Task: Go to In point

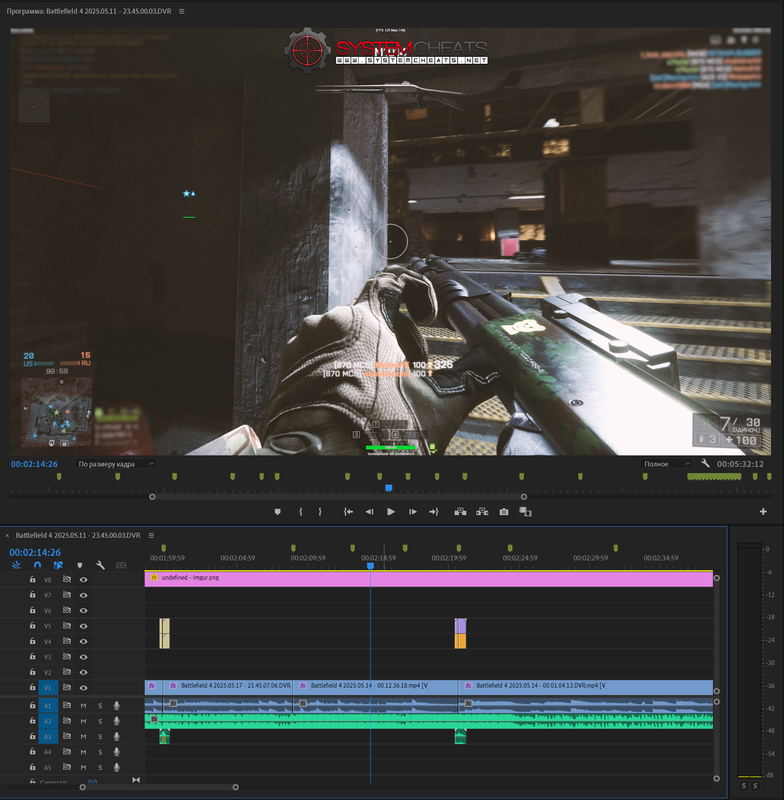Action: click(348, 512)
